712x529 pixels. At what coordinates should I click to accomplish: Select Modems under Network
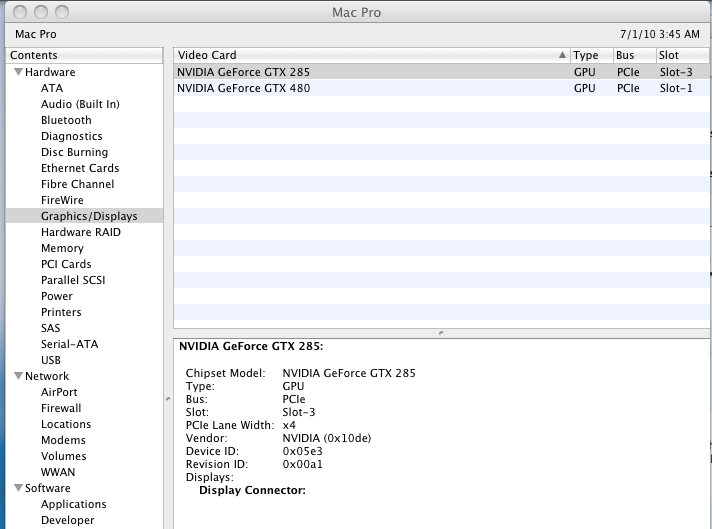click(63, 440)
